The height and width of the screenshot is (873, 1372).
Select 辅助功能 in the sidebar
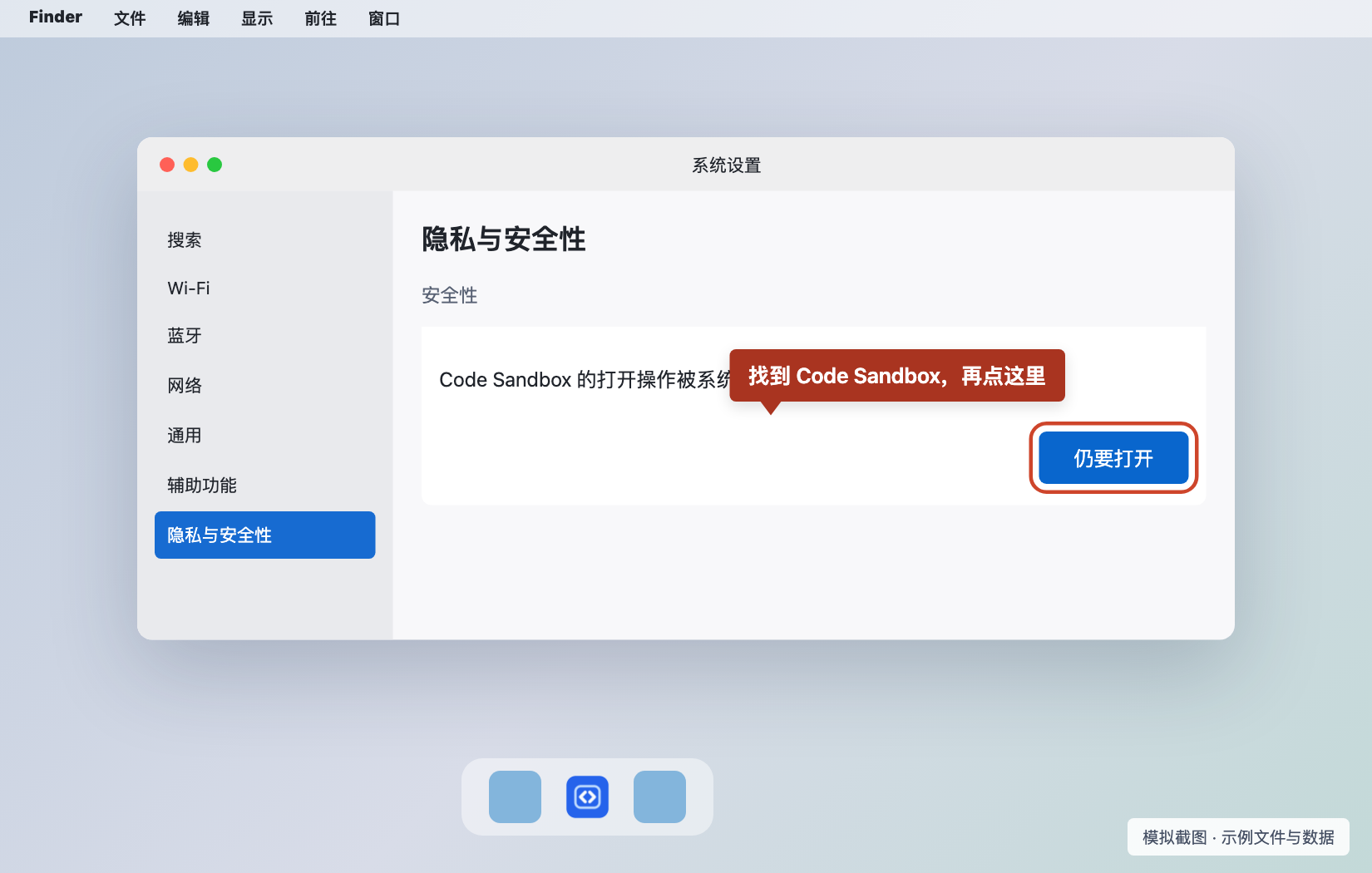point(264,486)
